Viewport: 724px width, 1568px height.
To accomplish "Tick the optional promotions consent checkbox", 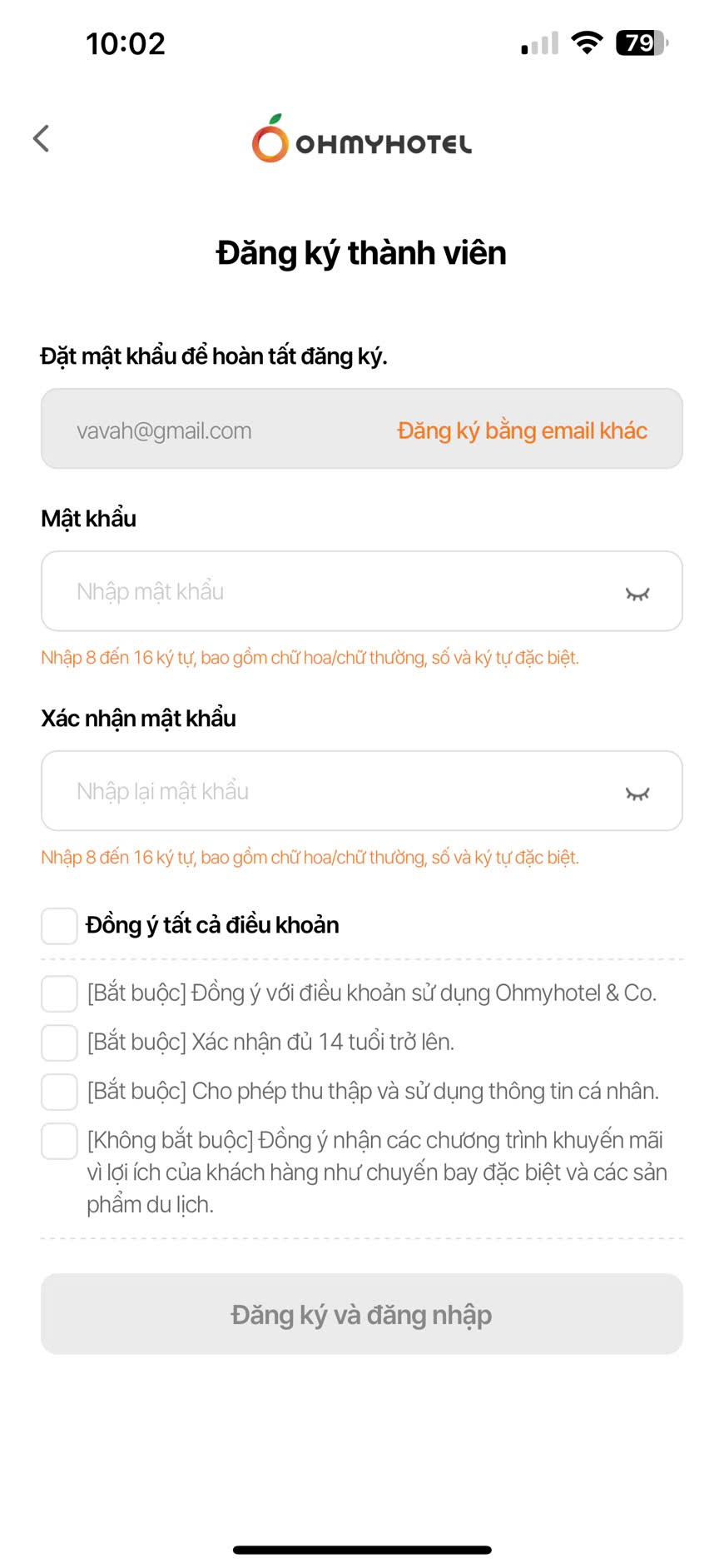I will (x=60, y=1141).
